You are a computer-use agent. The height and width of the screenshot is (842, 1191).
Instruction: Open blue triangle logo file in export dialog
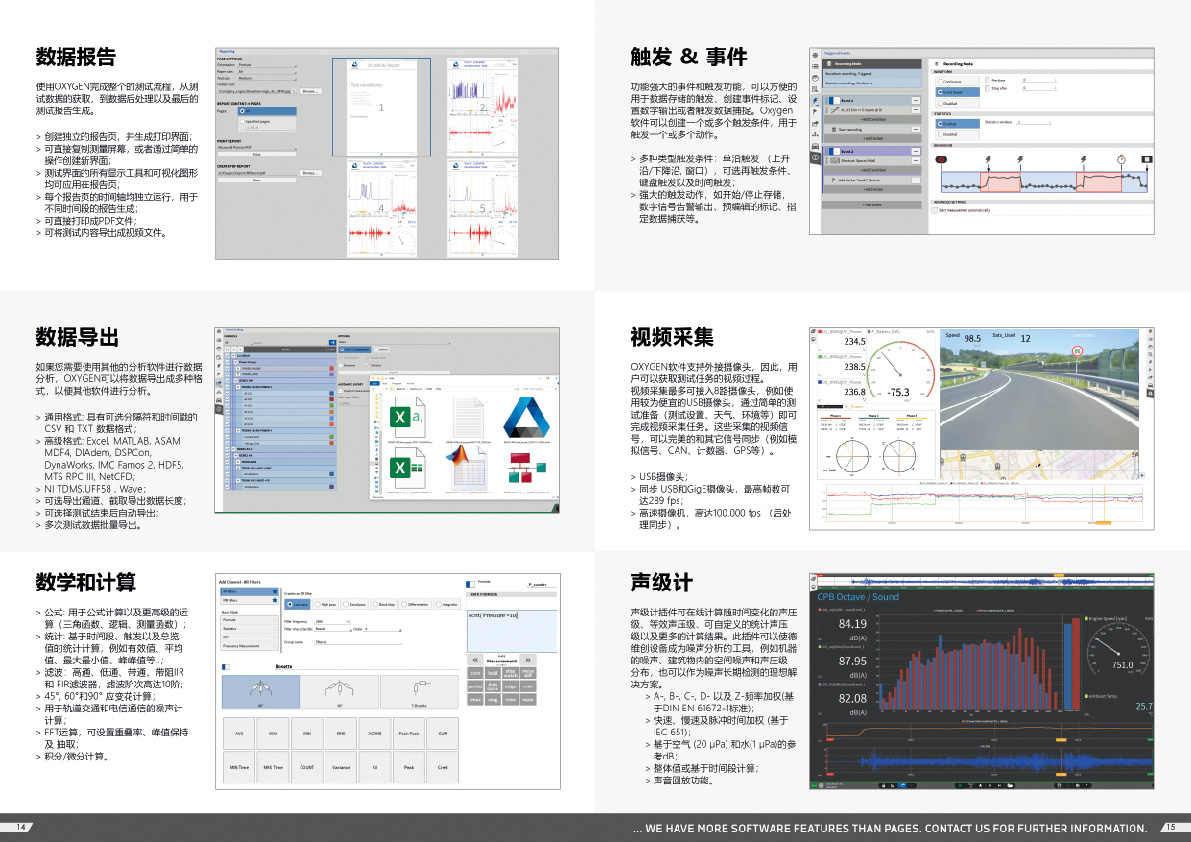point(526,418)
